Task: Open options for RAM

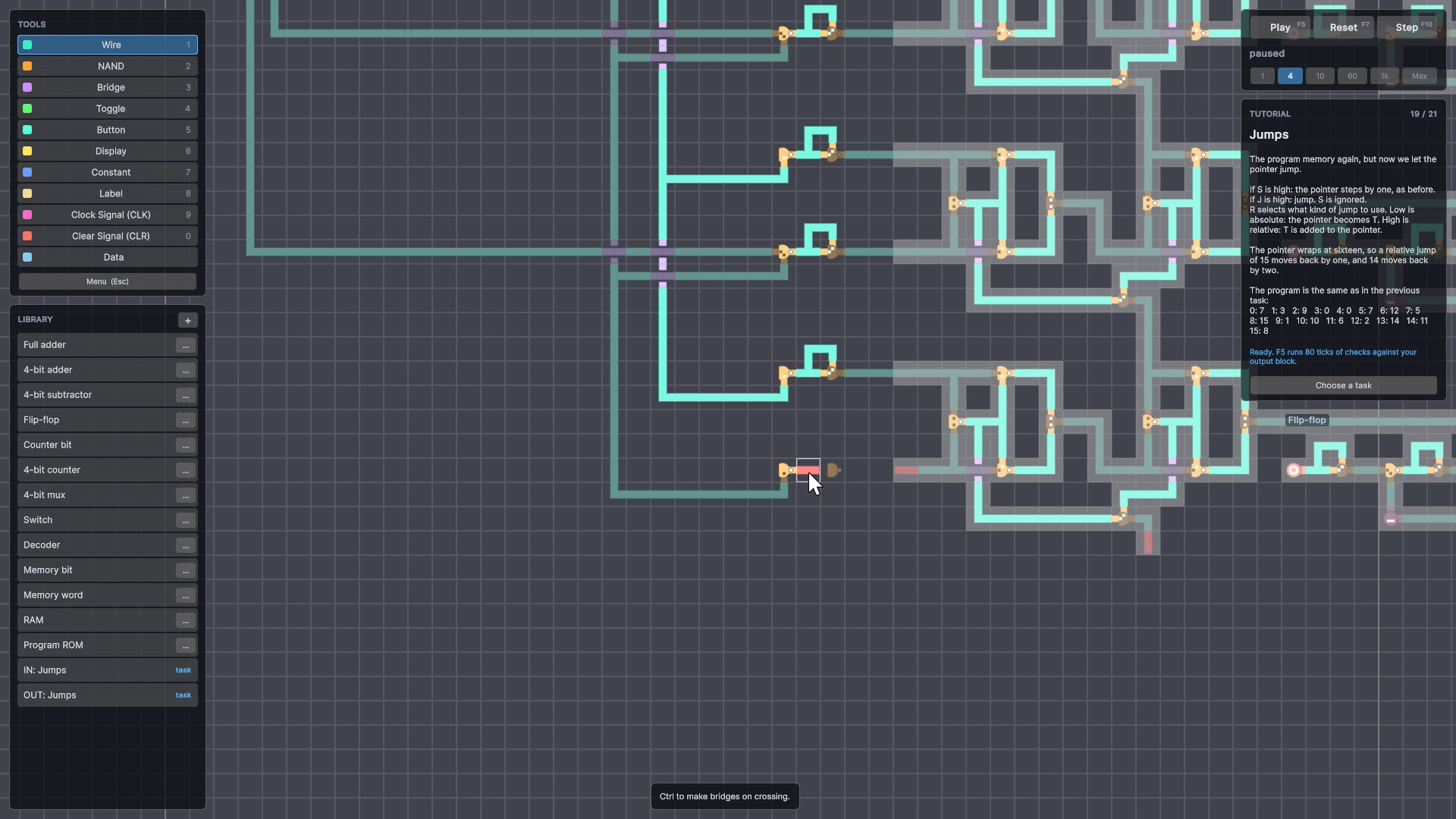Action: [186, 620]
